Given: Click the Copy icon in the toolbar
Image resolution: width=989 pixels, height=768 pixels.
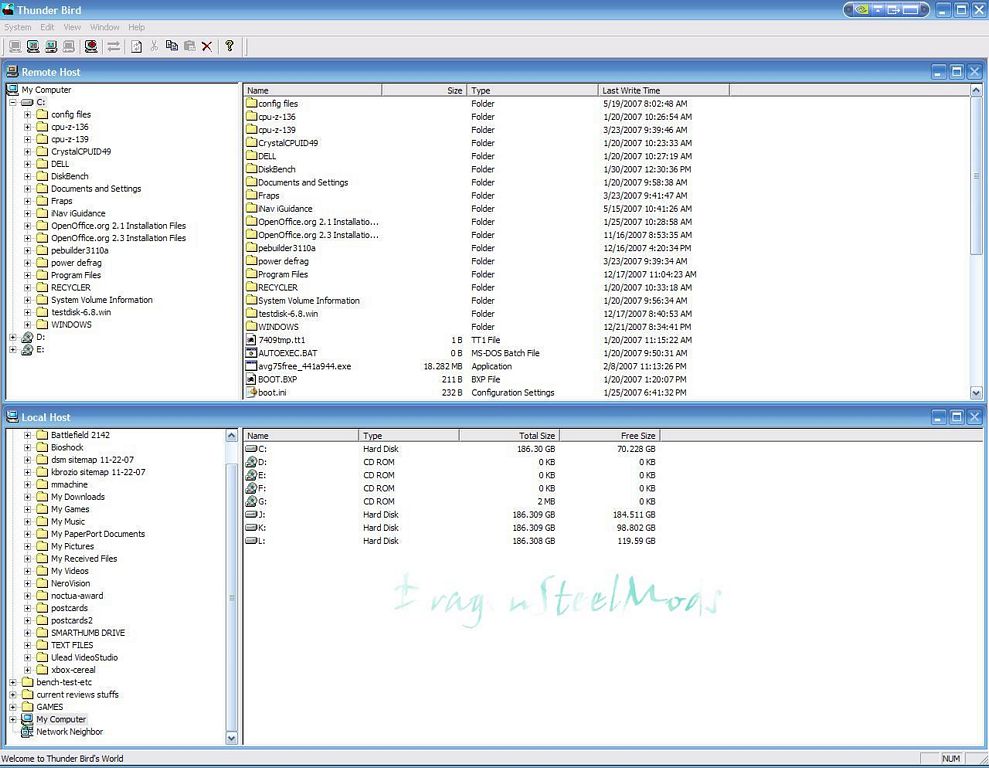Looking at the screenshot, I should coord(171,46).
